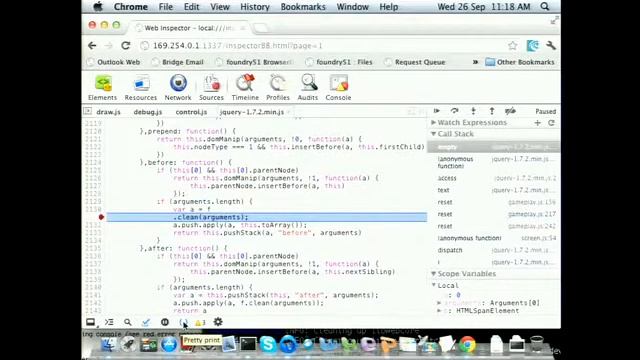
Task: Resume script execution in debugger
Action: [x=437, y=111]
